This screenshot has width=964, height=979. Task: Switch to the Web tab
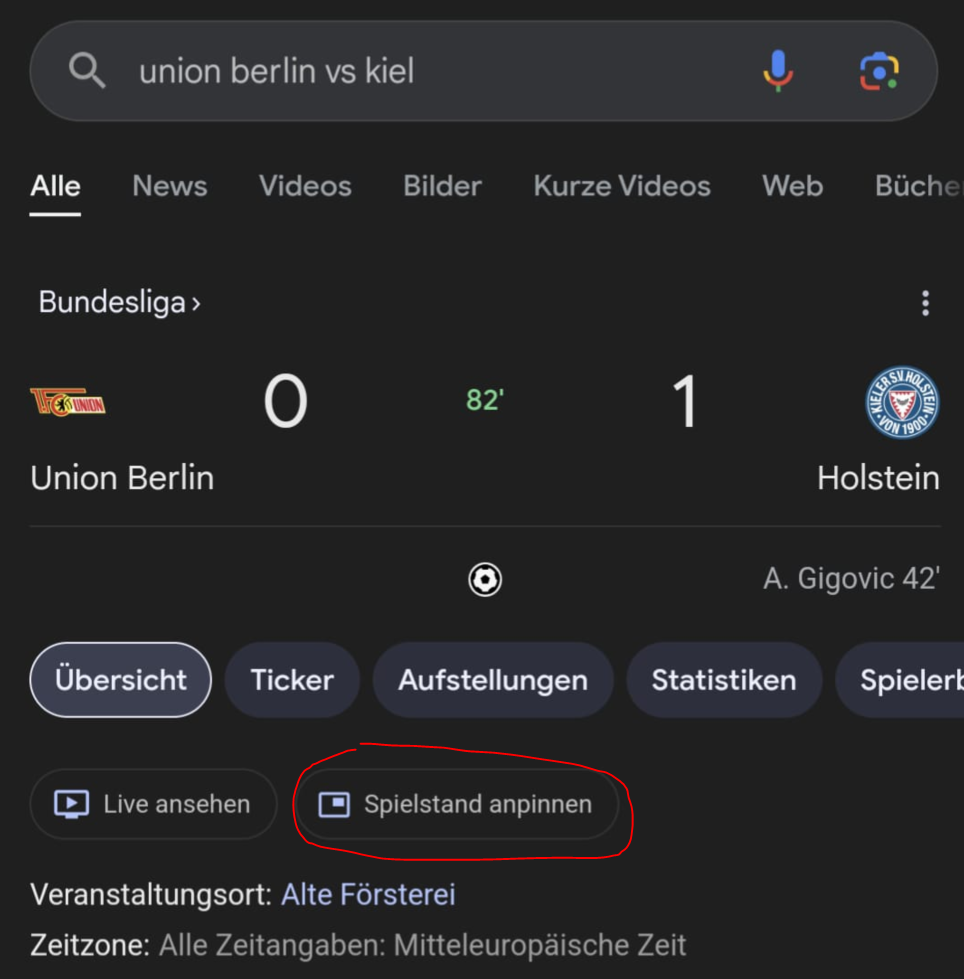click(792, 186)
